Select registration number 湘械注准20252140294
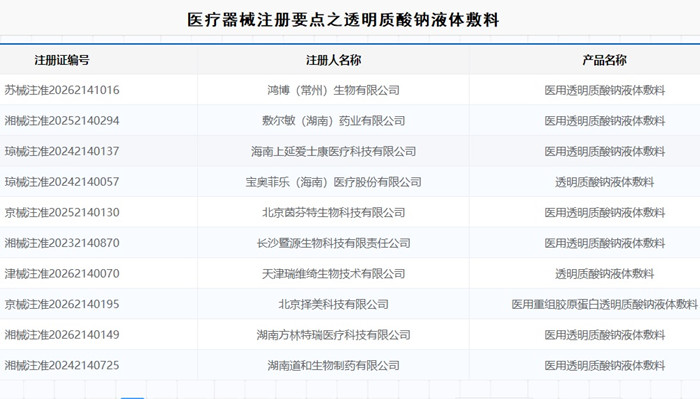 (62, 121)
